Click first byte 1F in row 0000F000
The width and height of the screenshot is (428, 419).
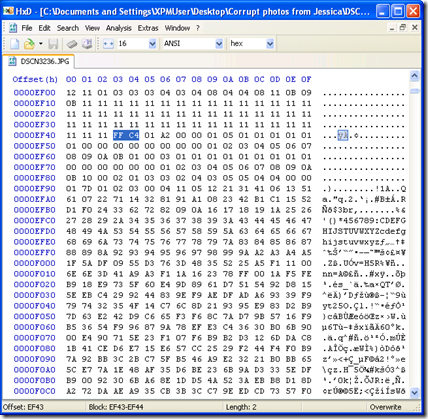[71, 263]
